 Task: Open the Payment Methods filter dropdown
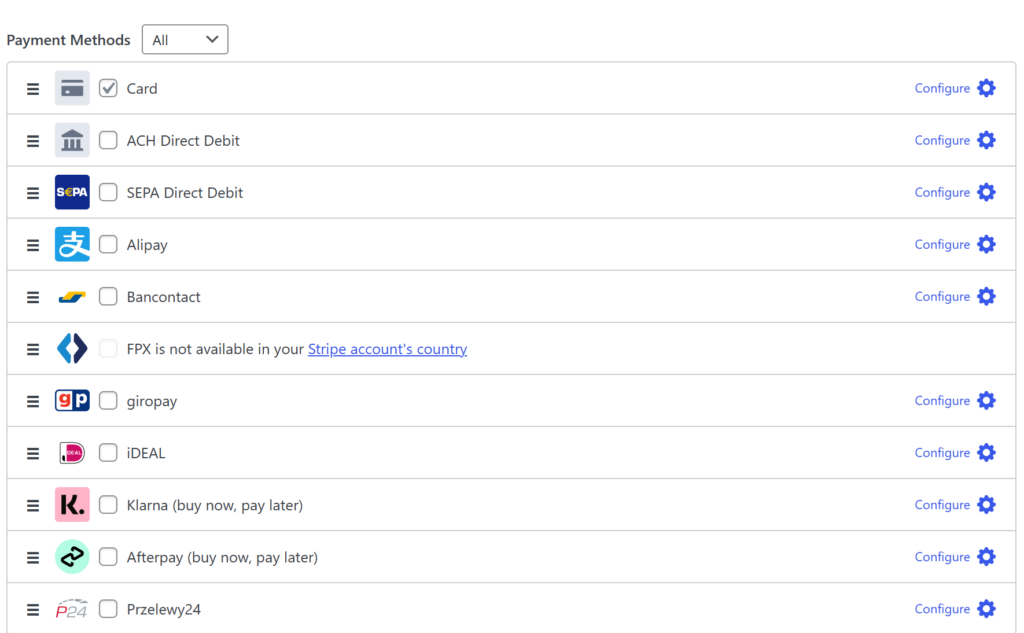click(x=185, y=40)
